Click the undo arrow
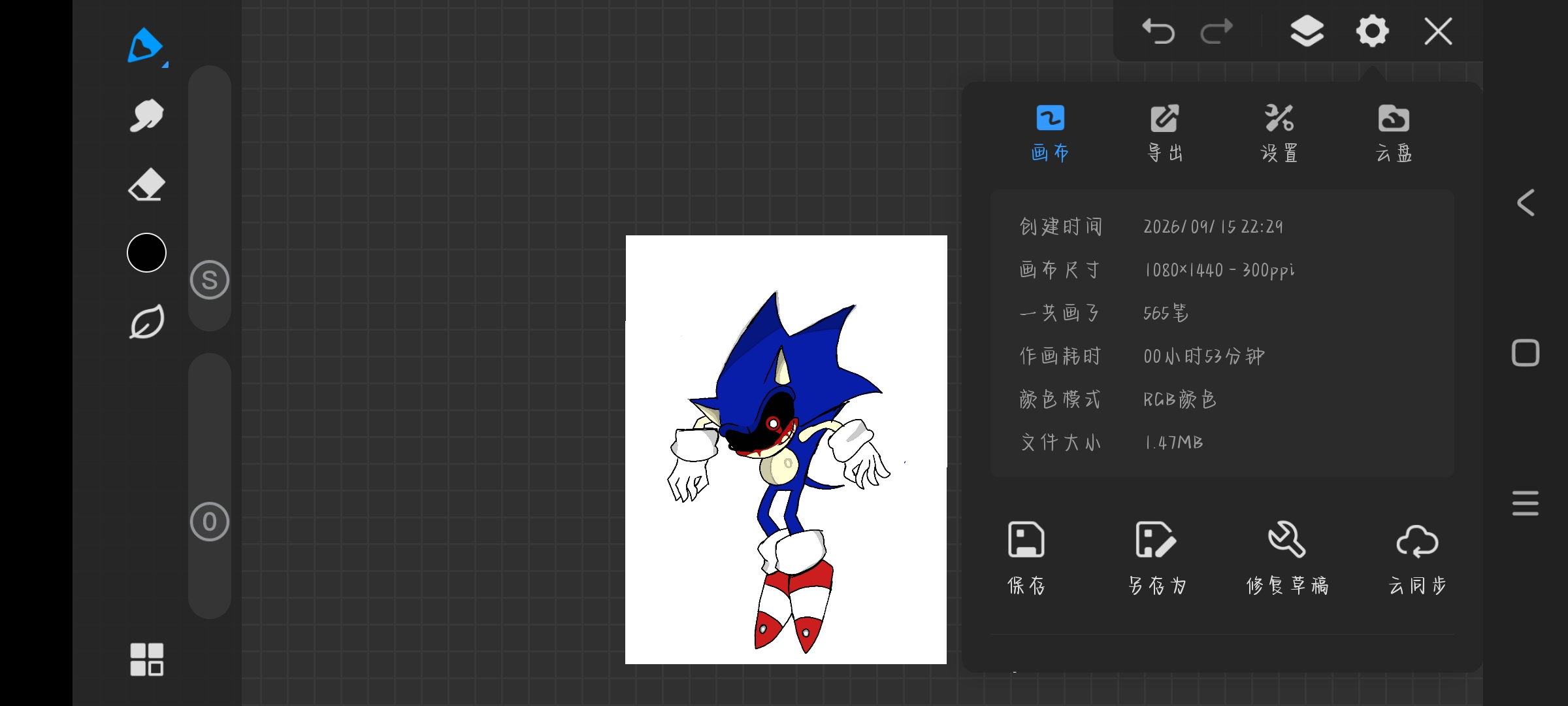This screenshot has height=706, width=1568. 1158,31
